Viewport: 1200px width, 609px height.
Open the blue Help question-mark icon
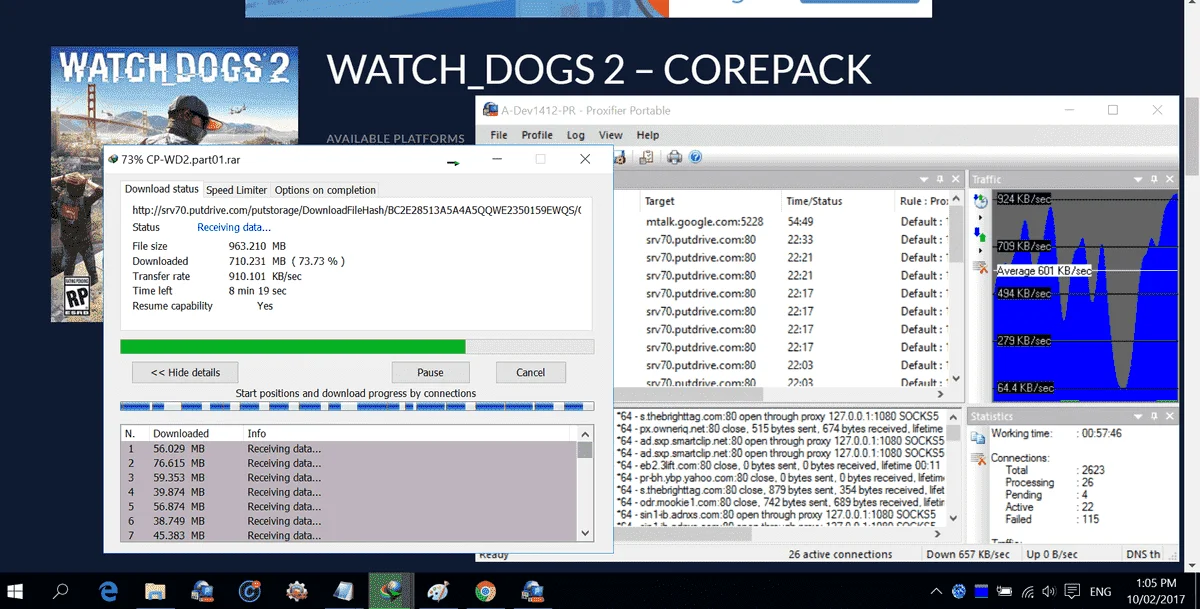[x=696, y=157]
